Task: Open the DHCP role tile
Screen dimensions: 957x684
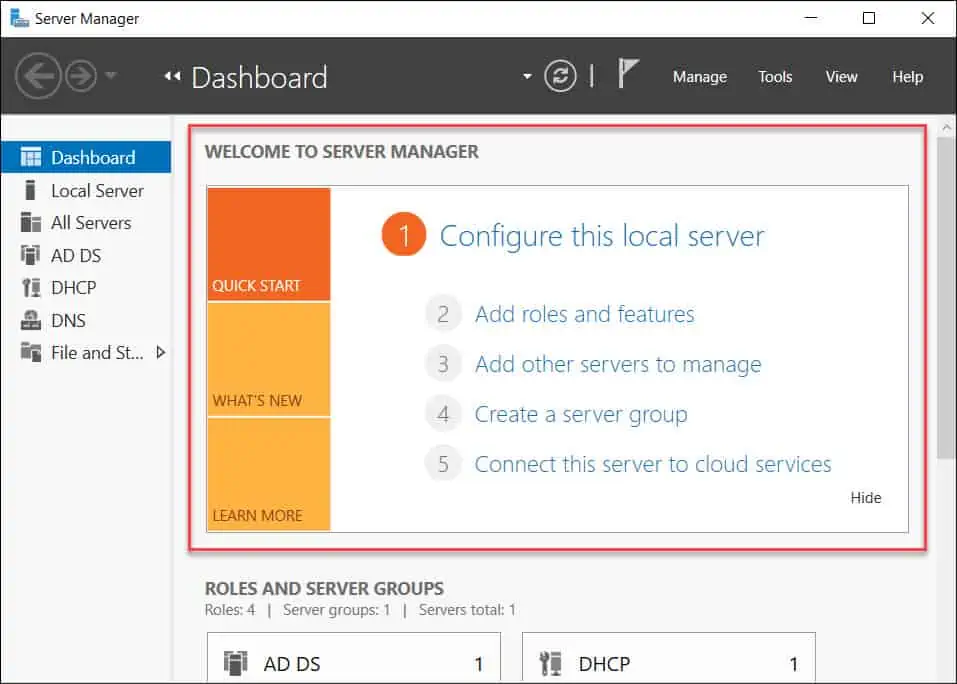Action: [x=669, y=658]
